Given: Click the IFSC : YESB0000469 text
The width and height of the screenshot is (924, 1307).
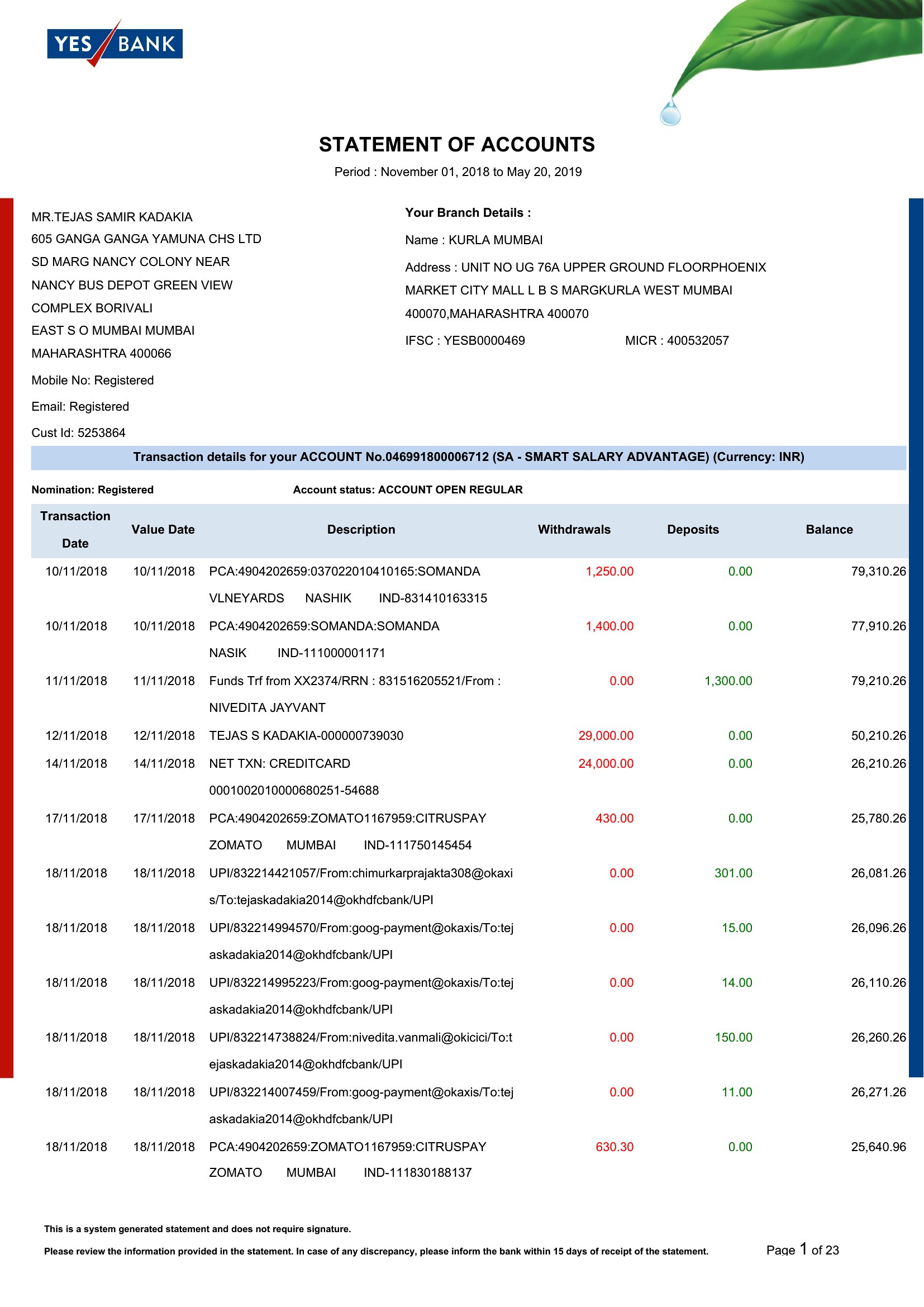Looking at the screenshot, I should click(x=465, y=340).
